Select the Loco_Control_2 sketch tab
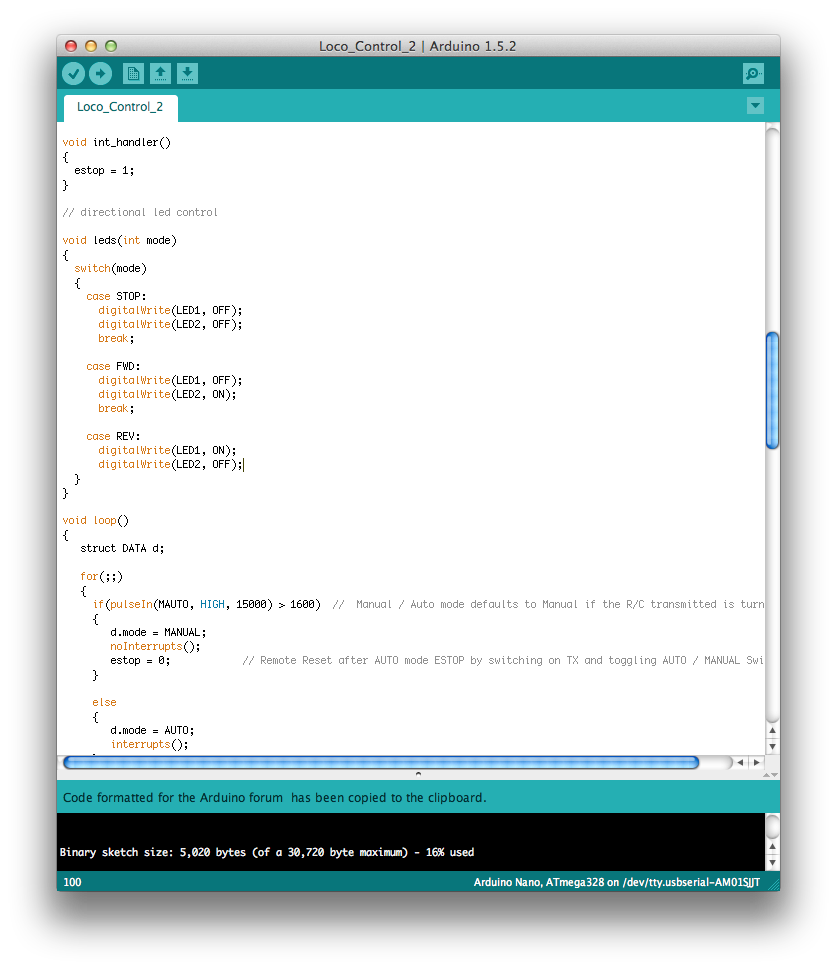 tap(119, 108)
